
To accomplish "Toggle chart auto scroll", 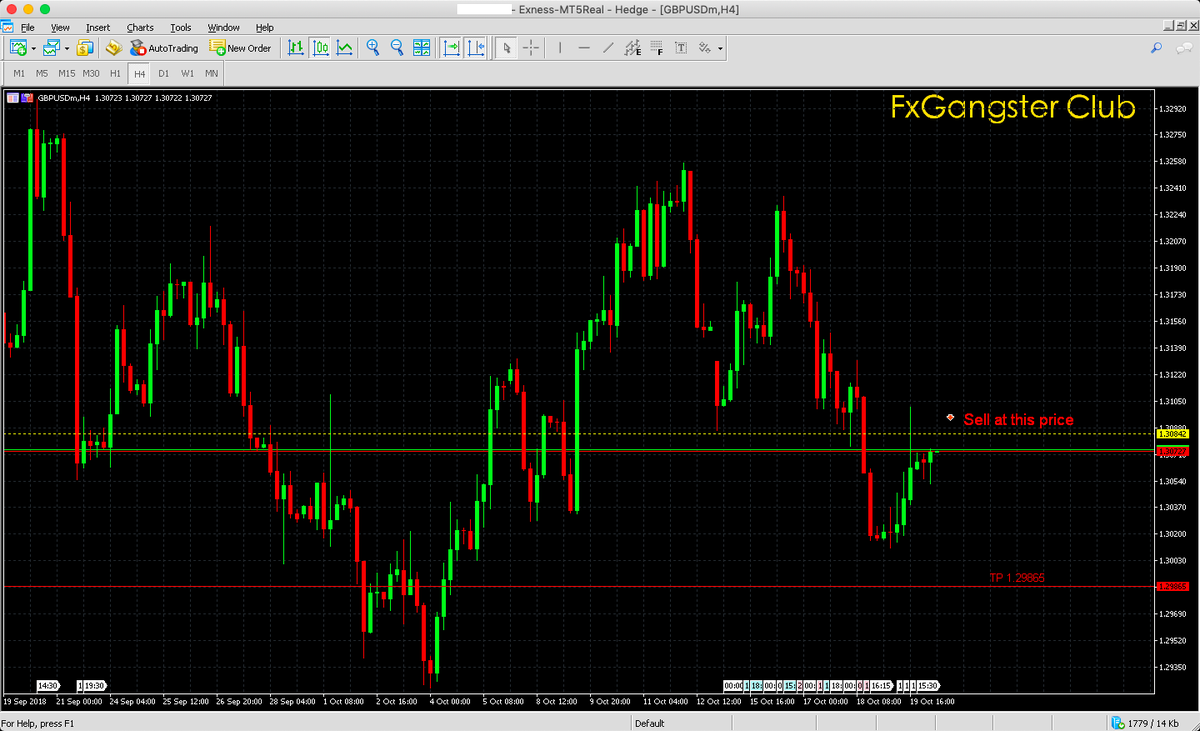I will tap(451, 47).
